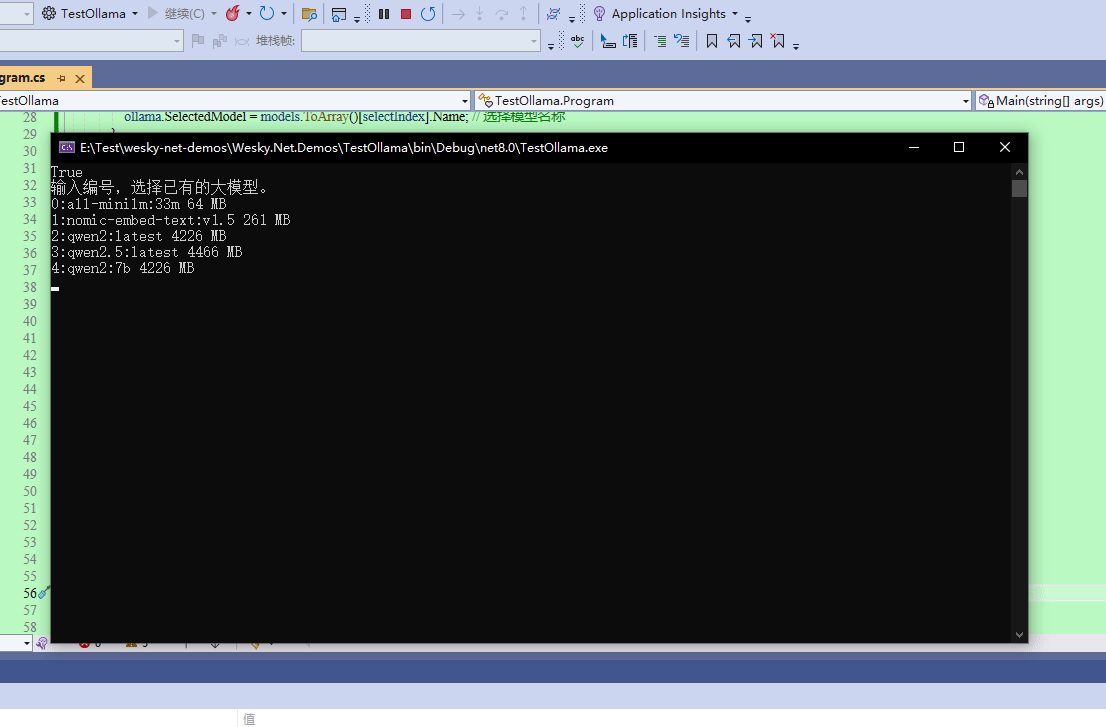
Task: Open Find in Files folder search icon
Action: 309,14
